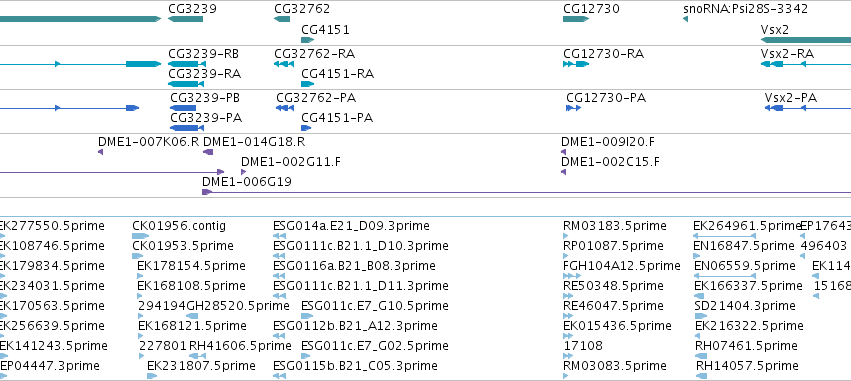Select the RH14057.5prime EST glyph

point(701,376)
